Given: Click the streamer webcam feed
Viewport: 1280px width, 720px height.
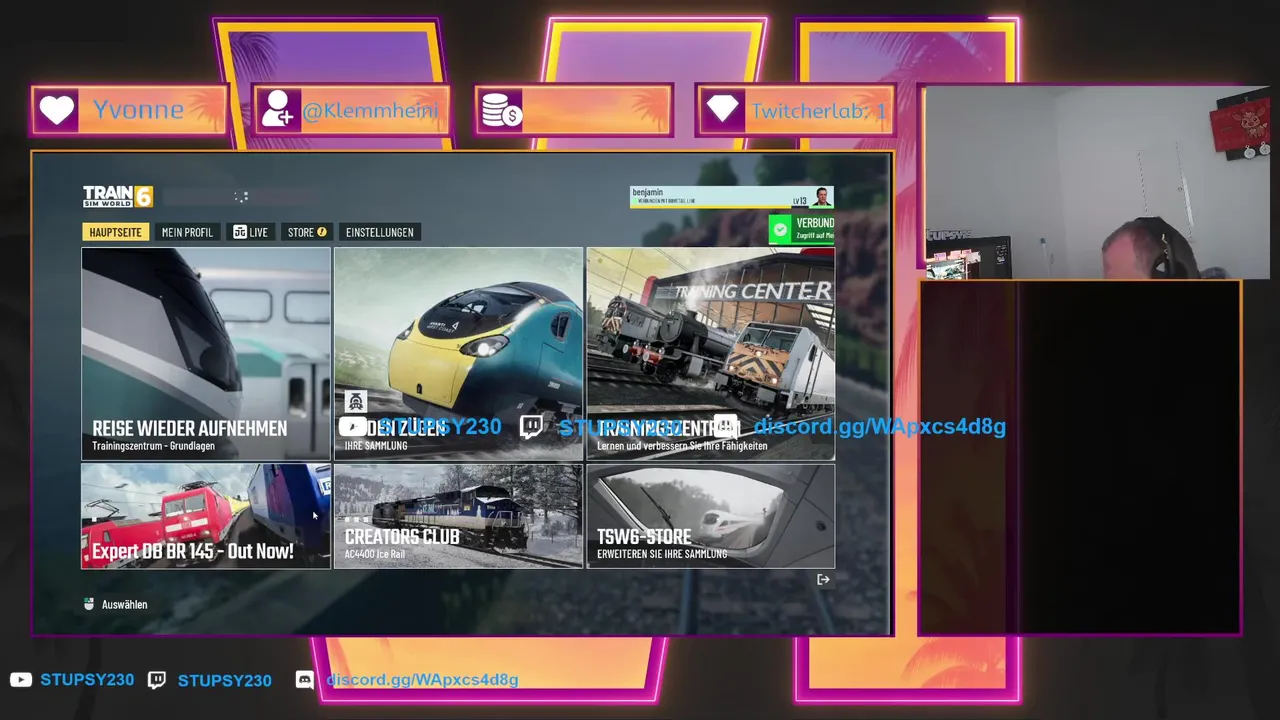Looking at the screenshot, I should 1097,183.
